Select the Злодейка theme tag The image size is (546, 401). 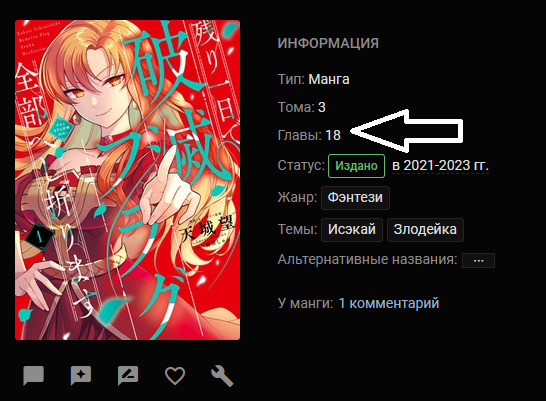tap(425, 230)
